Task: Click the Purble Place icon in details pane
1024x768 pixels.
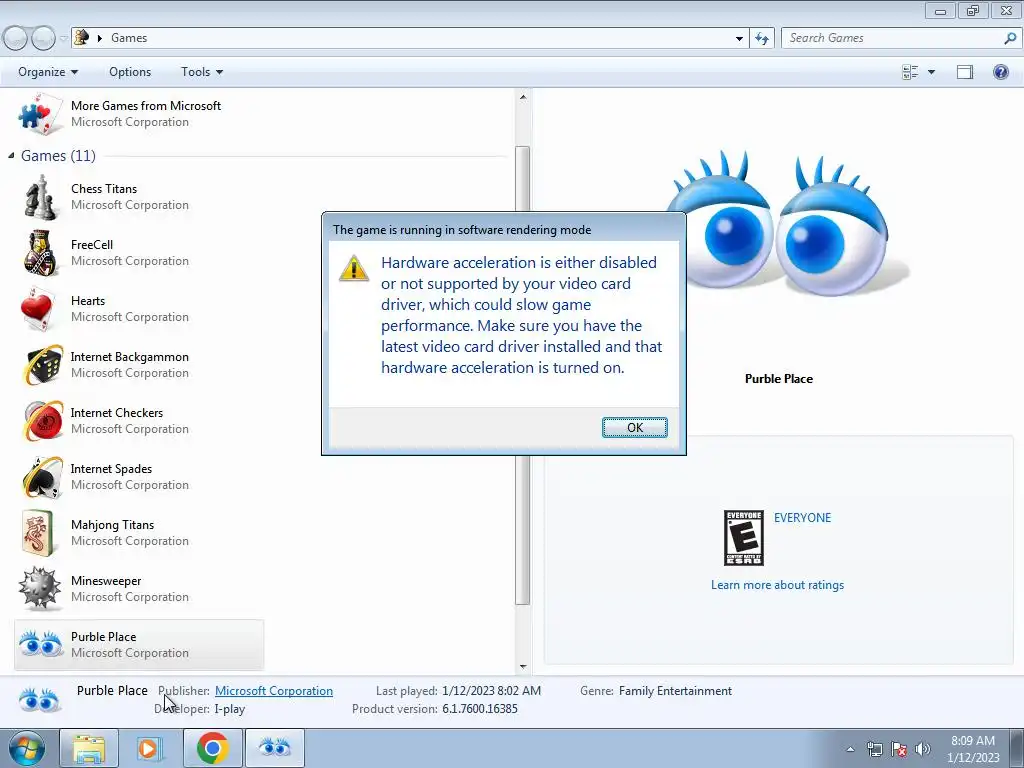Action: click(40, 700)
